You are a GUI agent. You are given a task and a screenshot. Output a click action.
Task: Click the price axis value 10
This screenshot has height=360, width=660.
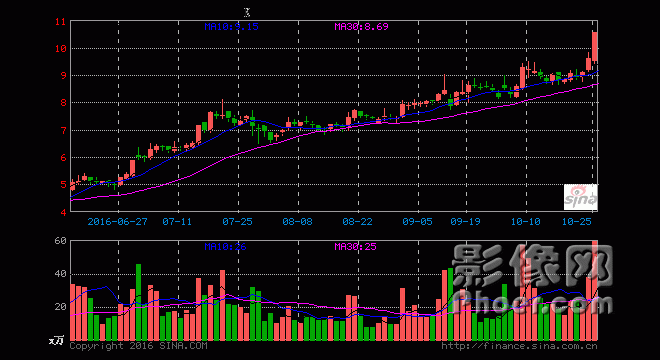[x=61, y=48]
